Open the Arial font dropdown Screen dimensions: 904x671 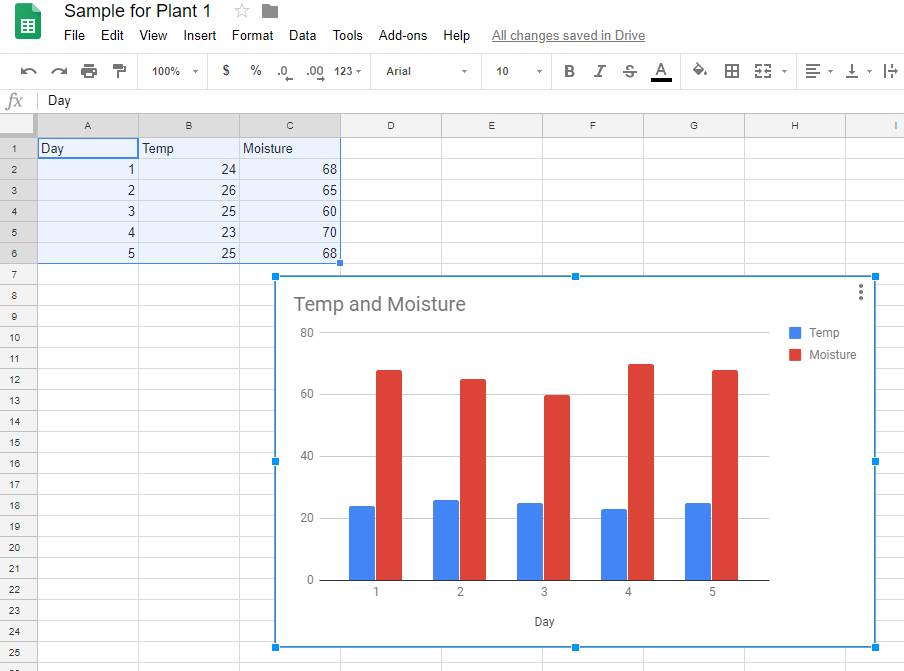click(427, 71)
